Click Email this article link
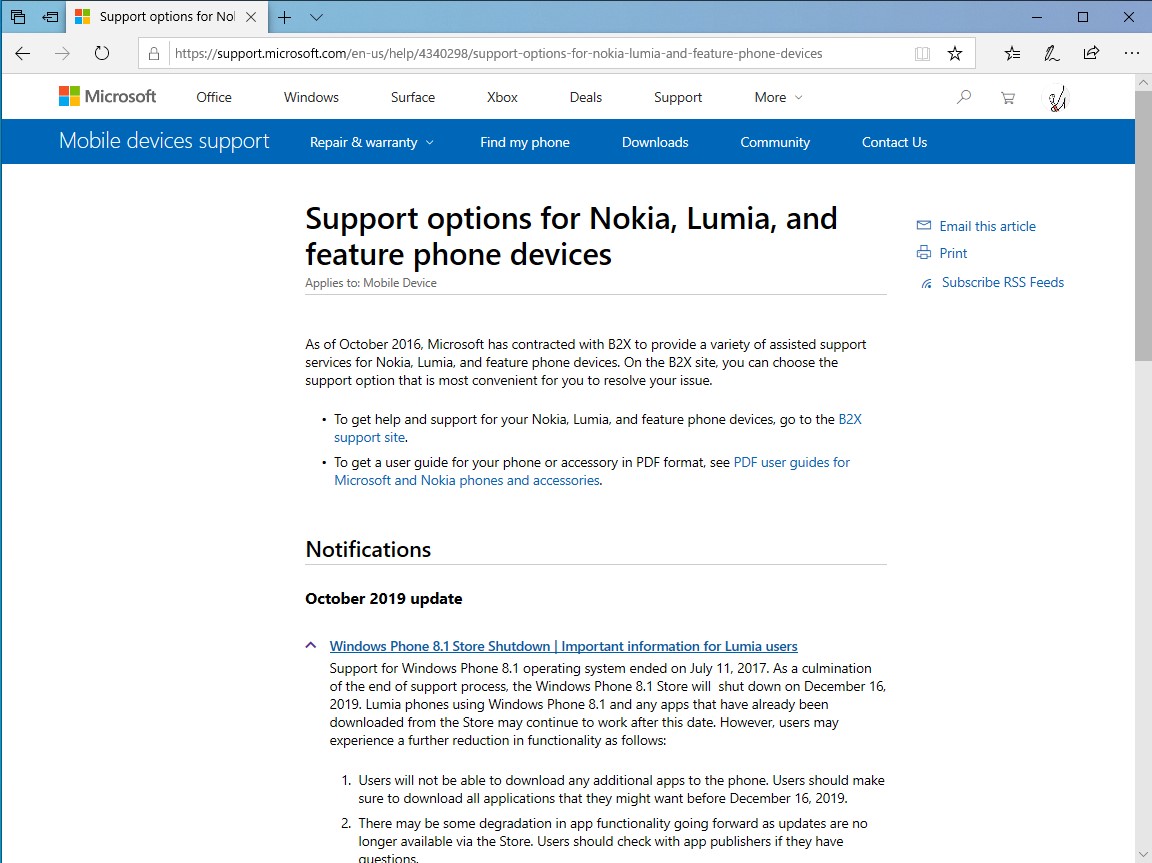This screenshot has width=1152, height=863. (987, 226)
